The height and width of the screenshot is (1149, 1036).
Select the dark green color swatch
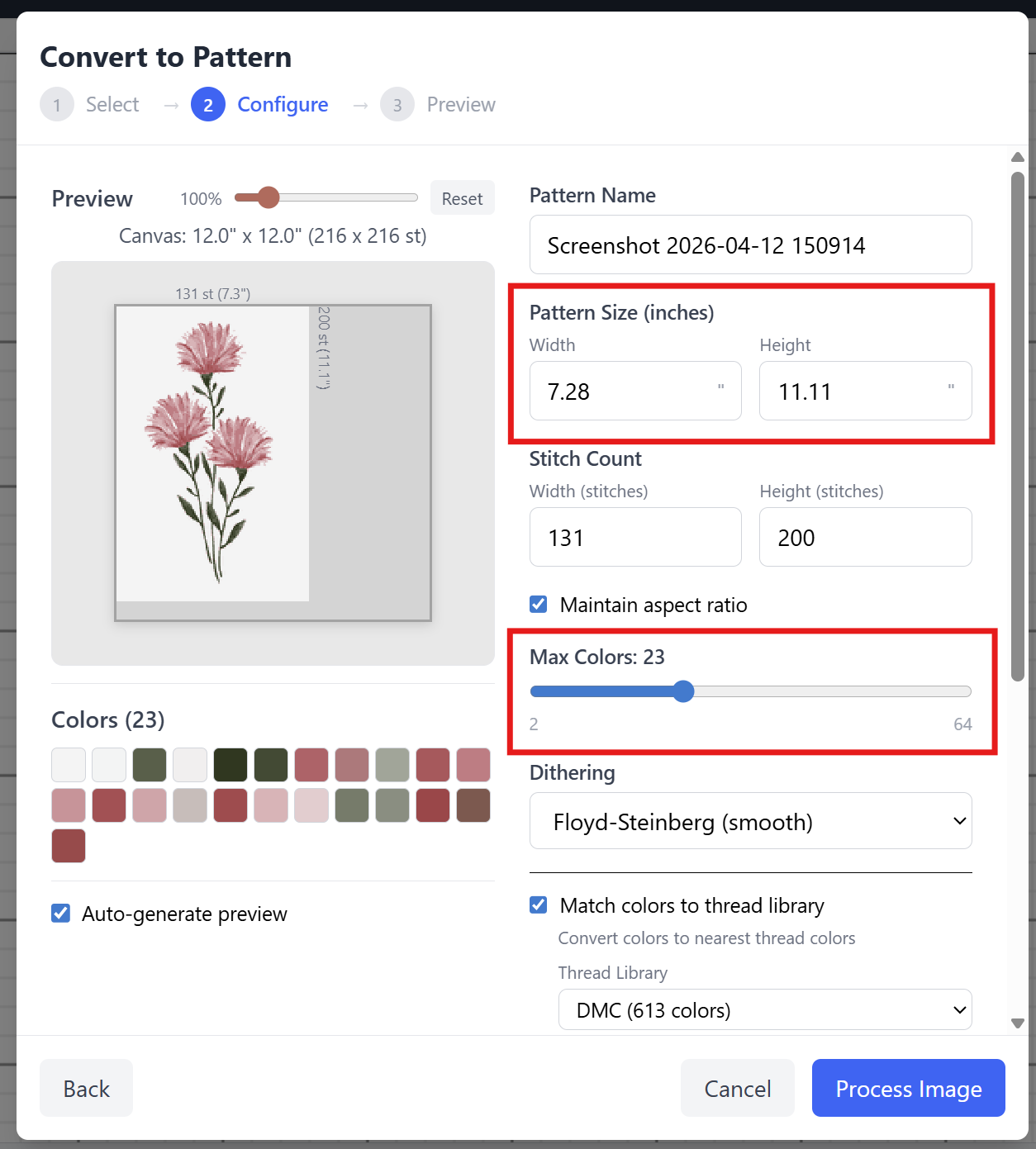230,765
